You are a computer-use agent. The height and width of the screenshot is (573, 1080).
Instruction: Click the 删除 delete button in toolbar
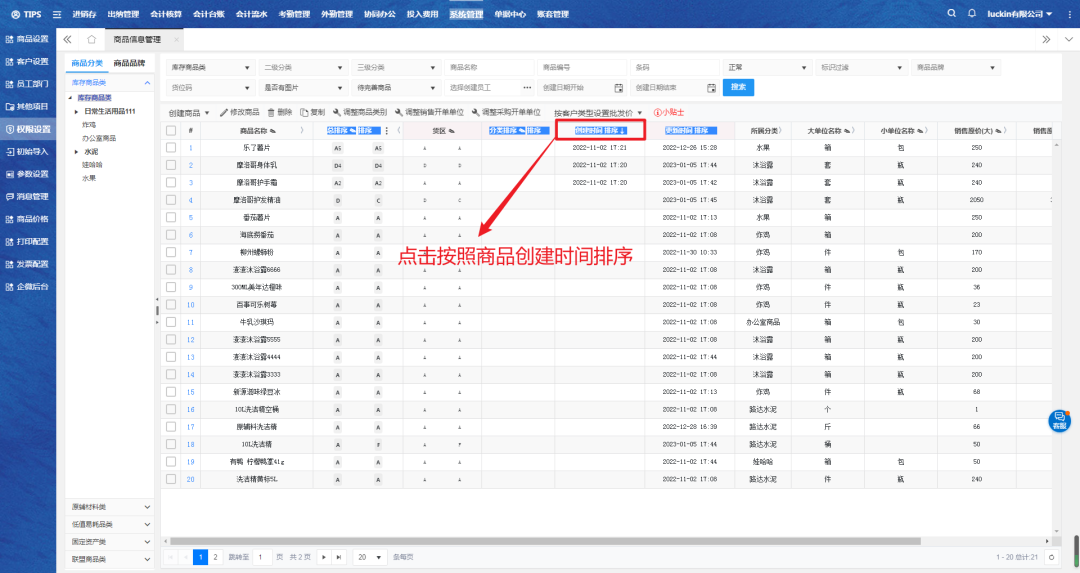coord(280,113)
